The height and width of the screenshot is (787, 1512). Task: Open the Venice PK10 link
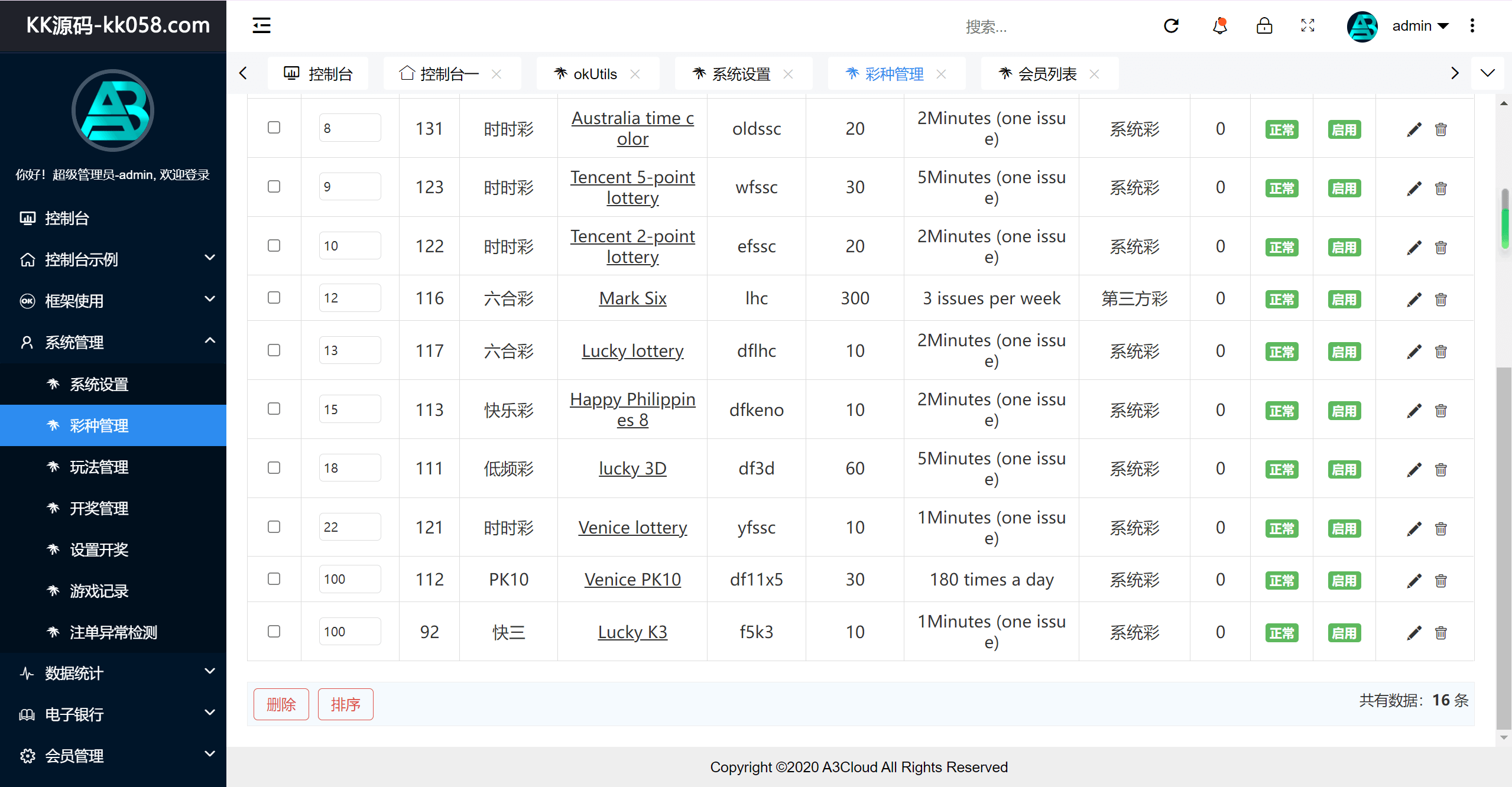click(632, 580)
